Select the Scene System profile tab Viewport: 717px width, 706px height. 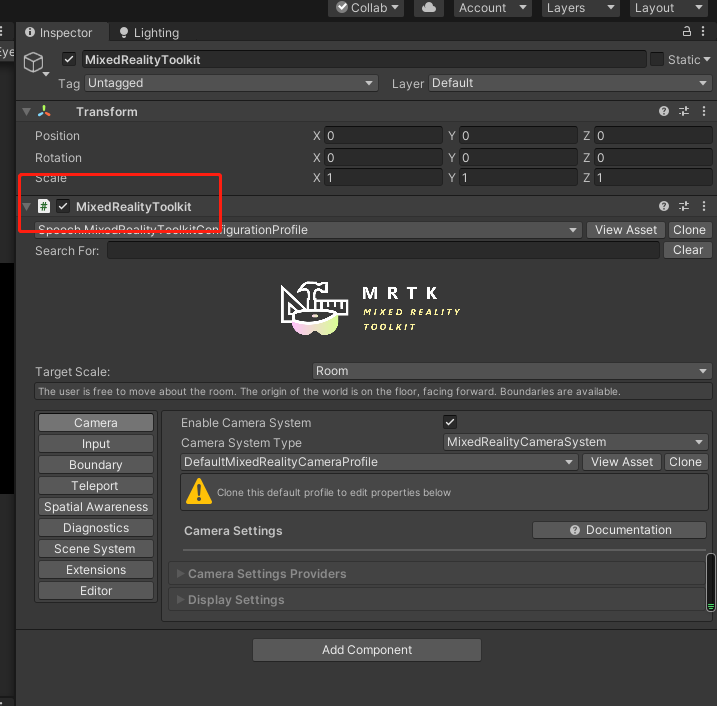click(x=96, y=549)
